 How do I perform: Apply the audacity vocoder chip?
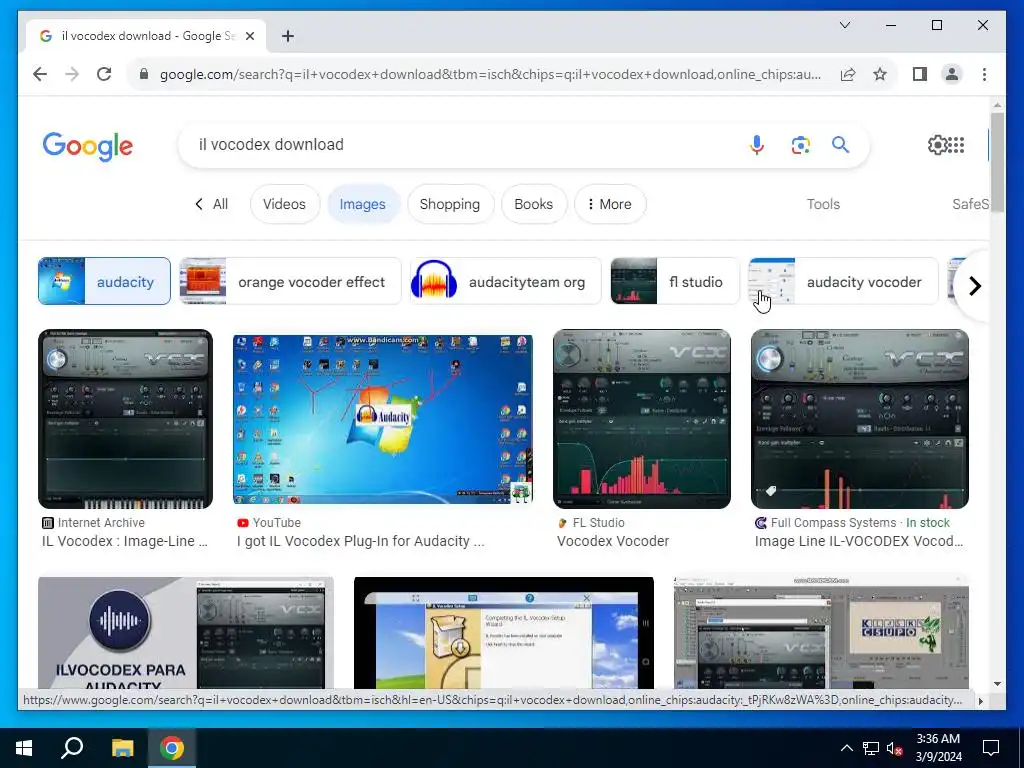pyautogui.click(x=843, y=281)
